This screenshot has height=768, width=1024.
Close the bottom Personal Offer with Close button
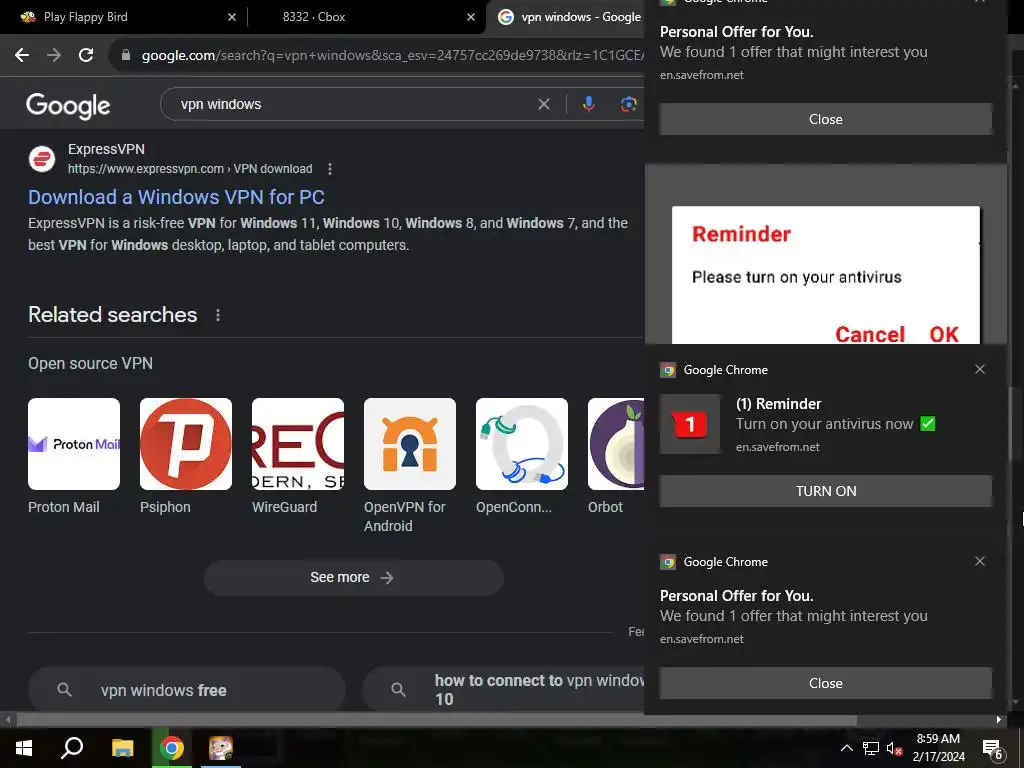coord(825,683)
